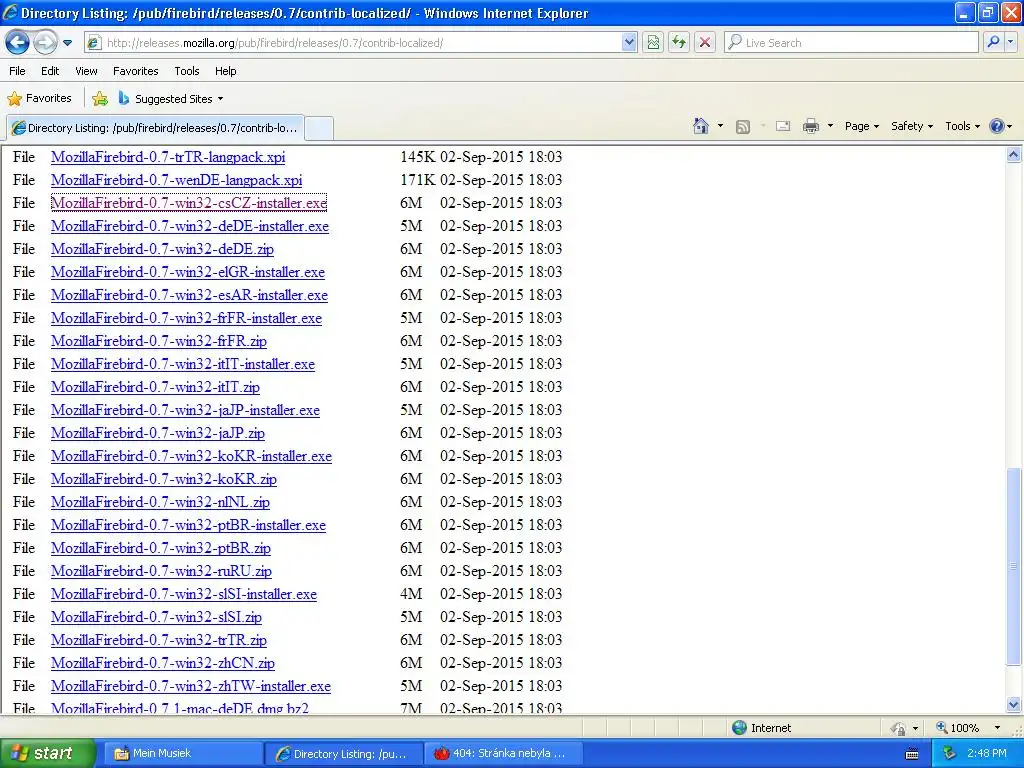Image resolution: width=1024 pixels, height=768 pixels.
Task: Open the win32-frFR.zip link
Action: [159, 341]
